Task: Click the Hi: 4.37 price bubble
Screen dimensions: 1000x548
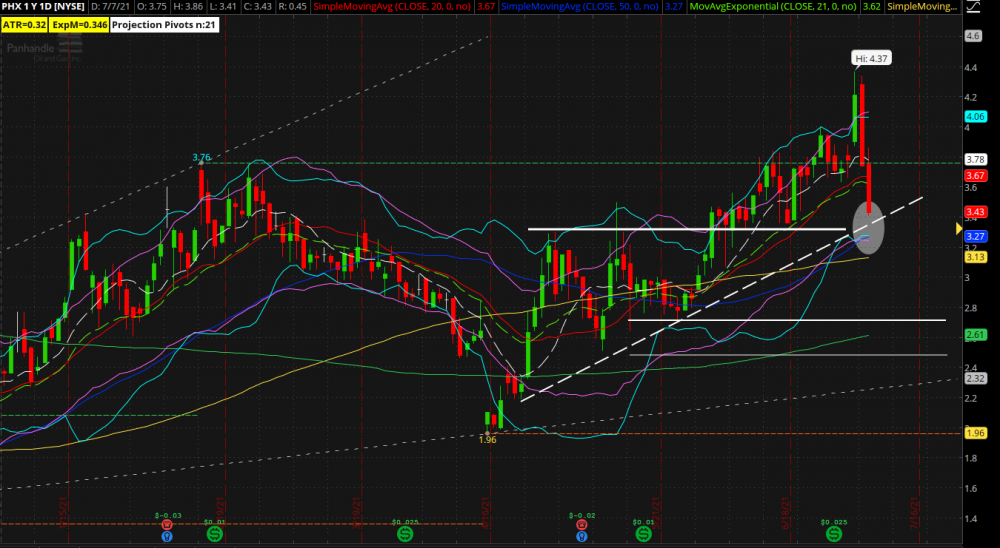Action: (x=869, y=58)
